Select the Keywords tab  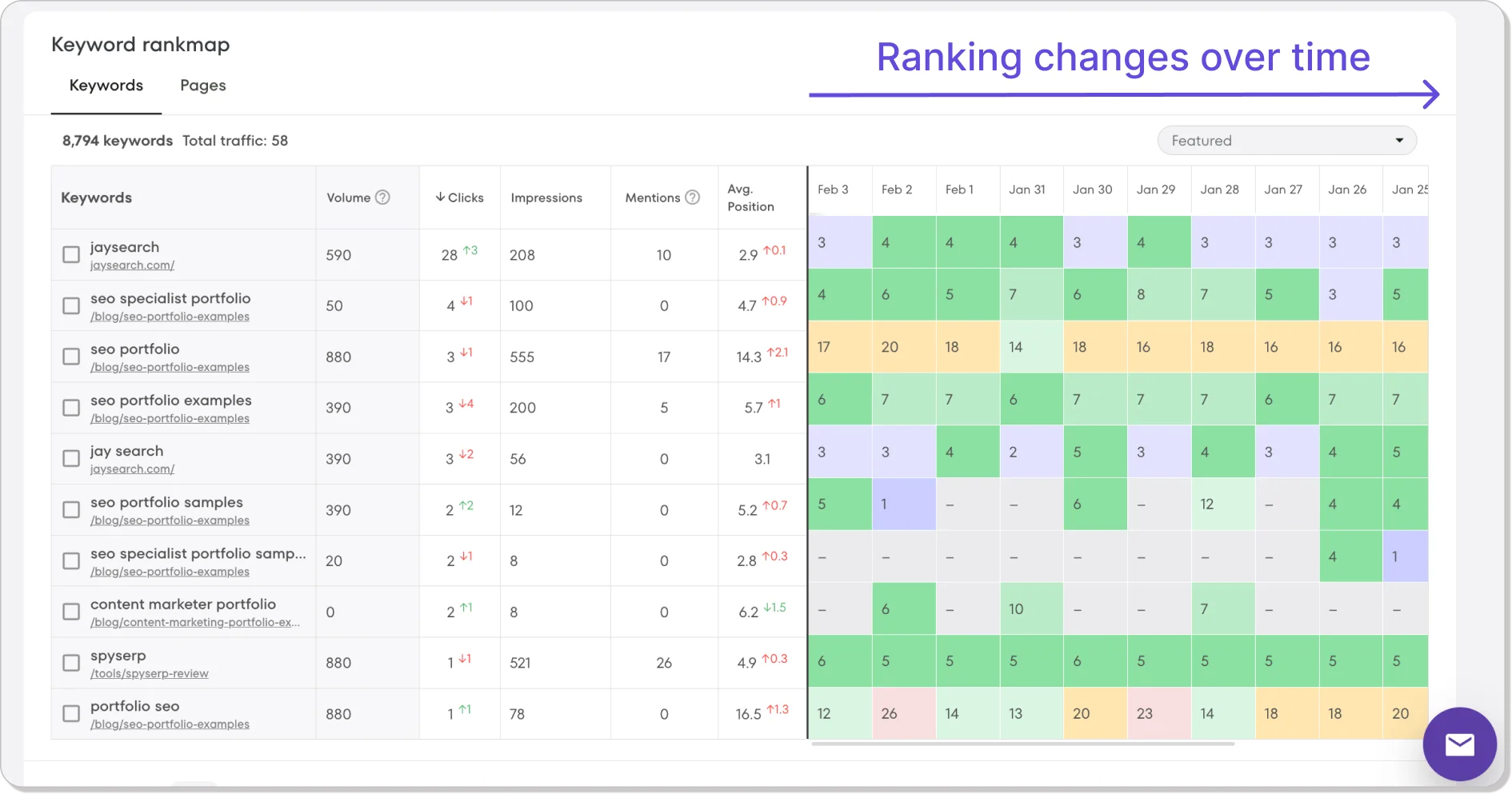point(106,86)
